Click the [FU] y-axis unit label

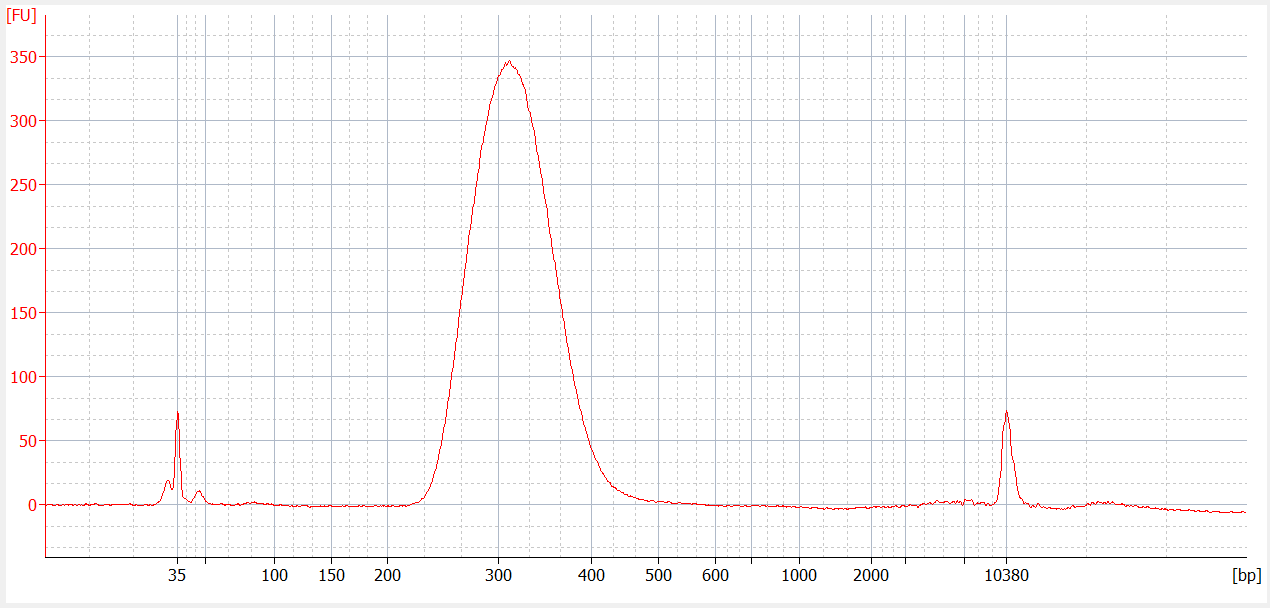pos(22,16)
